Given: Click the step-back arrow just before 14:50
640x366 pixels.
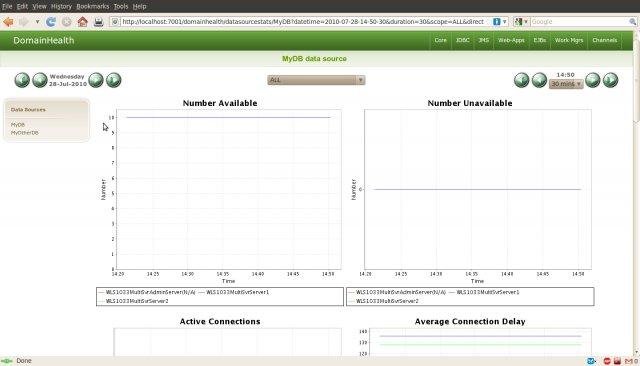Looking at the screenshot, I should point(539,80).
